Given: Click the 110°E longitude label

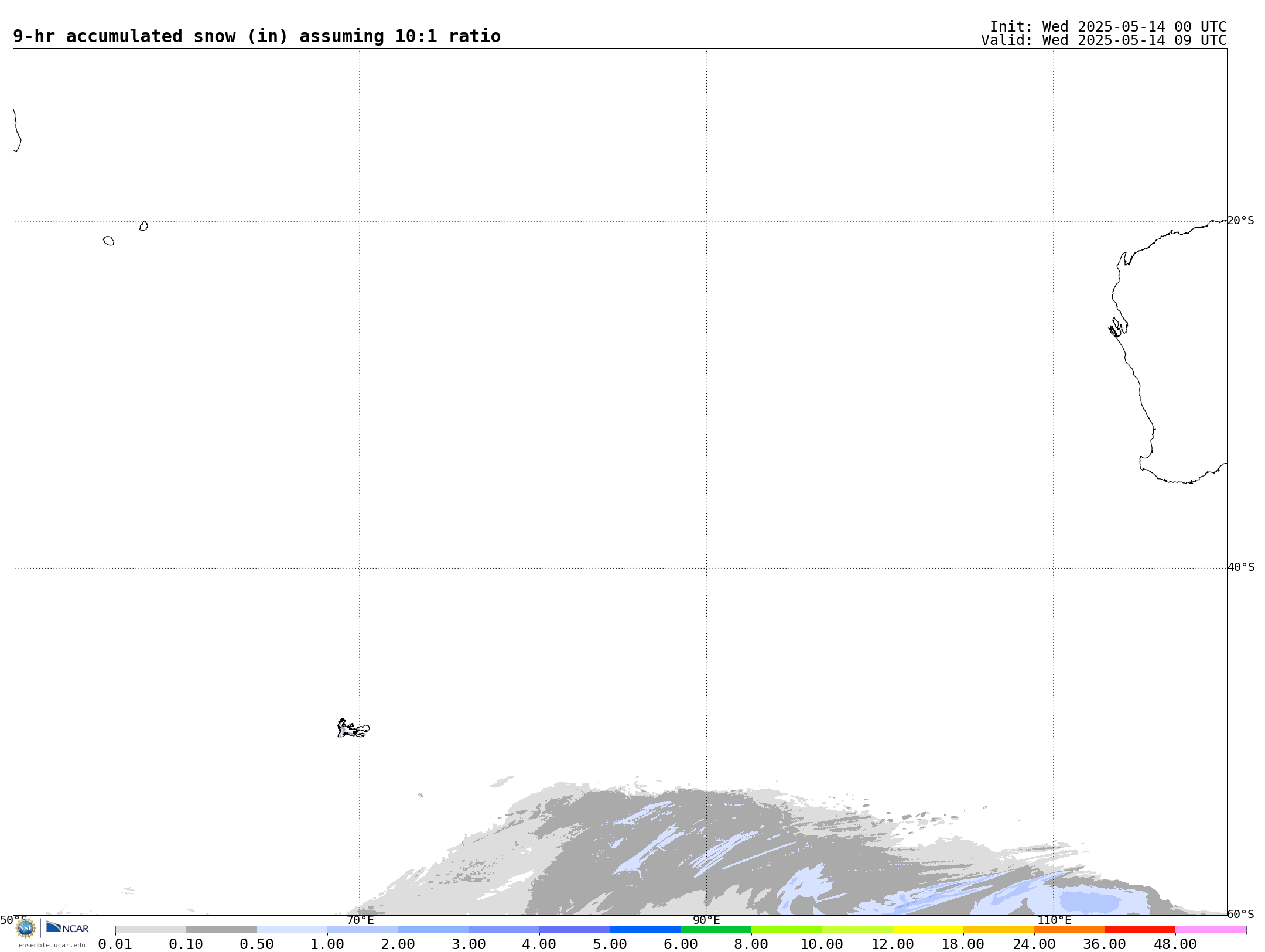Looking at the screenshot, I should 1054,920.
